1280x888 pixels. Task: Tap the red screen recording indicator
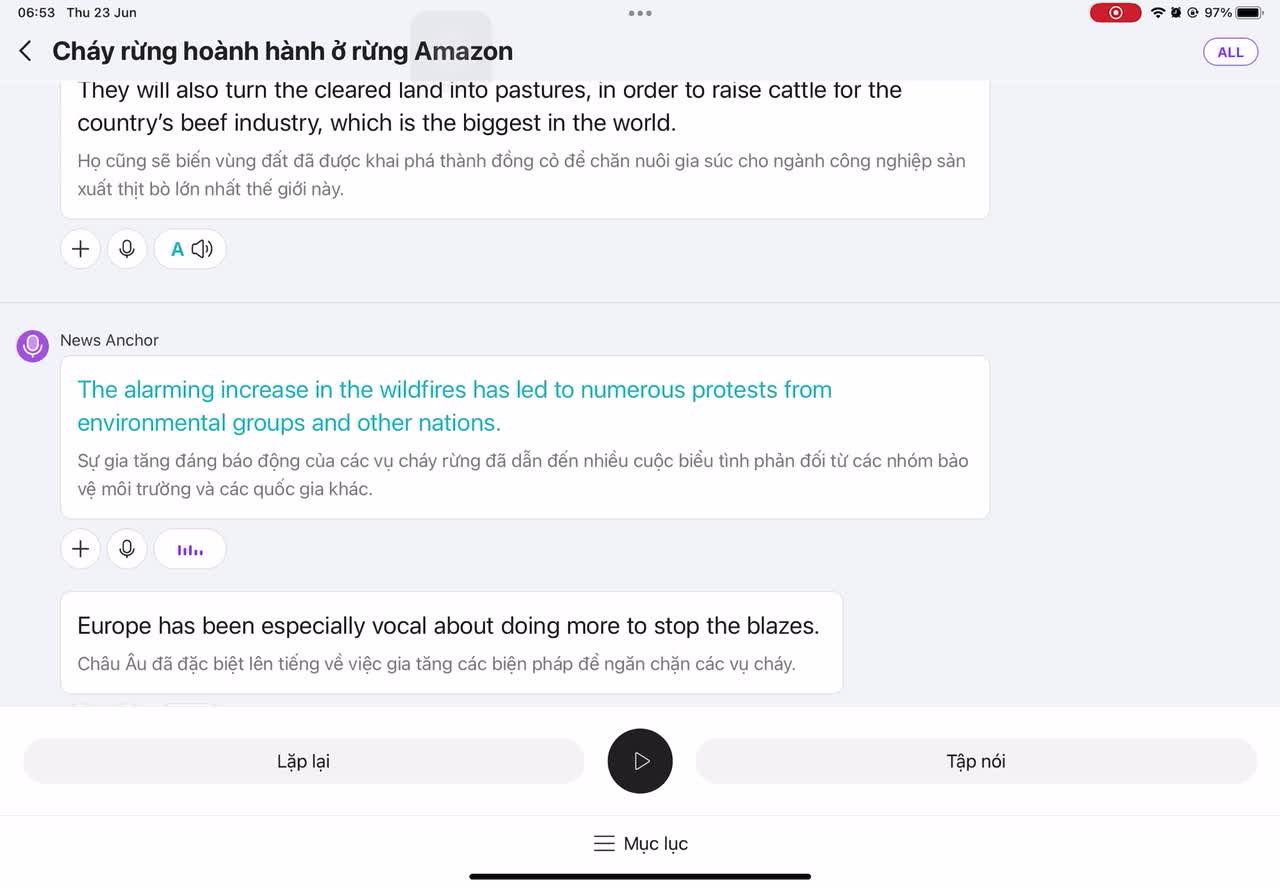(1115, 13)
